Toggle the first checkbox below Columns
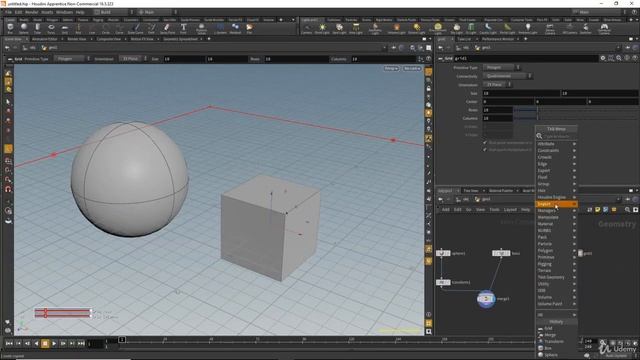 (485, 143)
